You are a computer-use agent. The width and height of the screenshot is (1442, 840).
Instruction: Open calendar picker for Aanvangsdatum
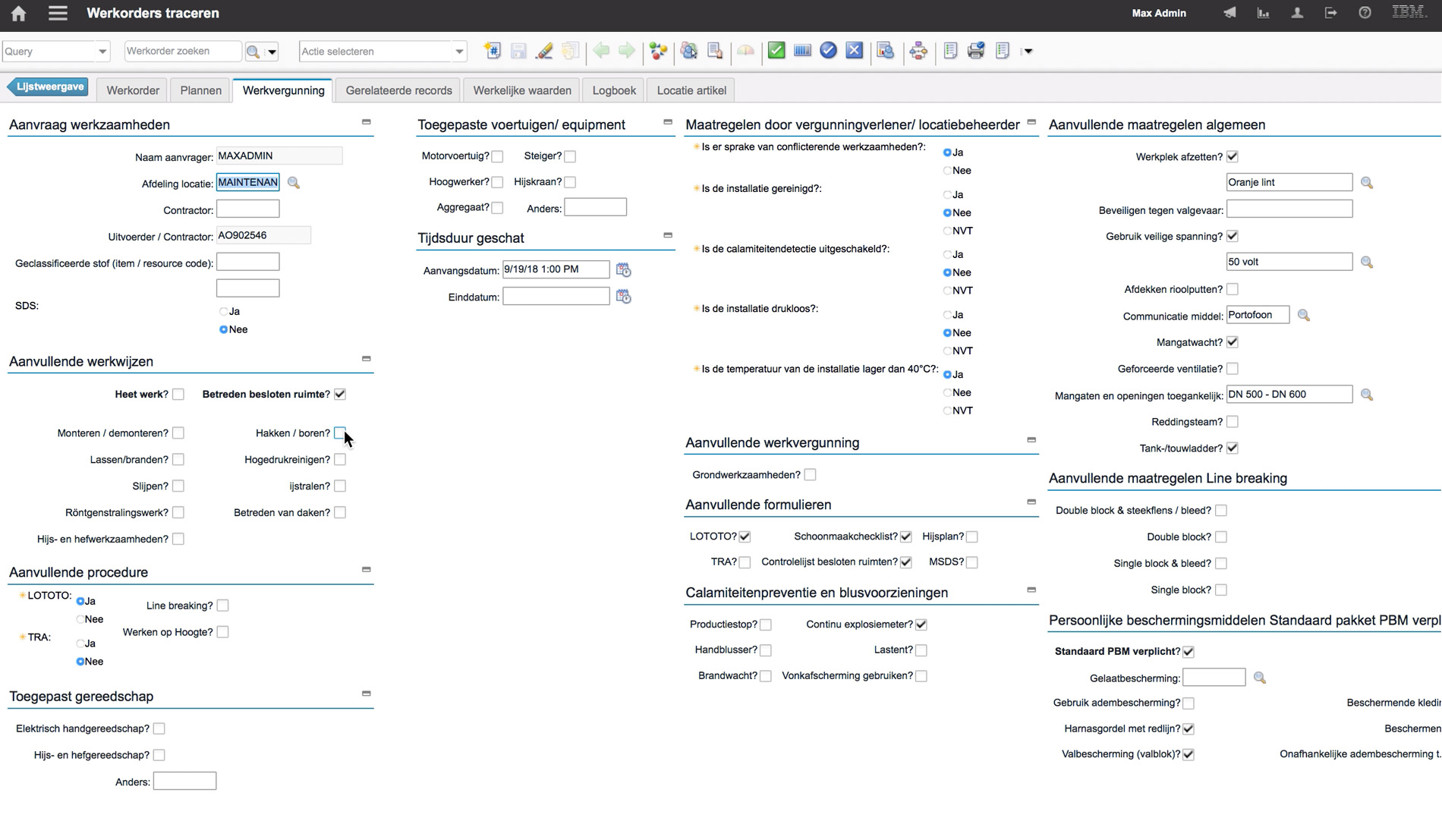click(623, 270)
